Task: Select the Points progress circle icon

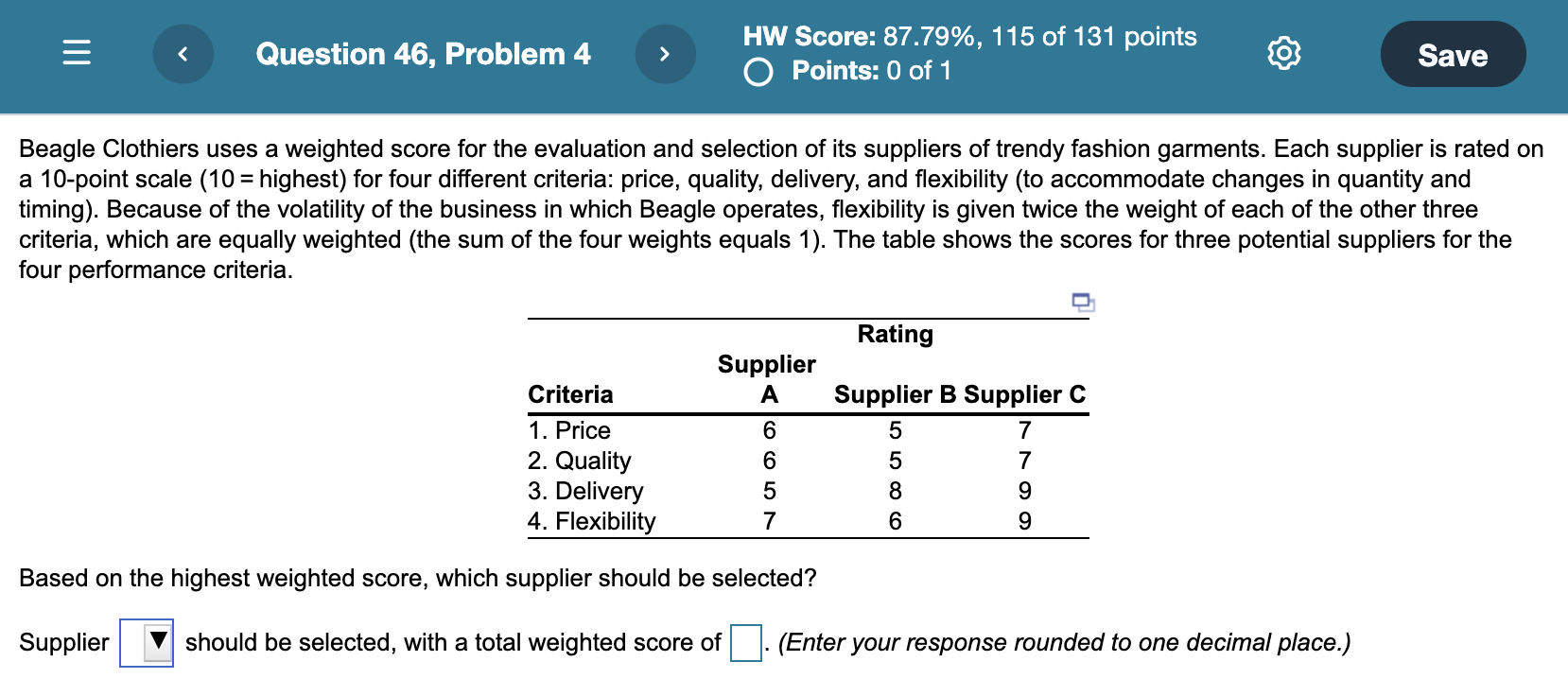Action: 757,70
